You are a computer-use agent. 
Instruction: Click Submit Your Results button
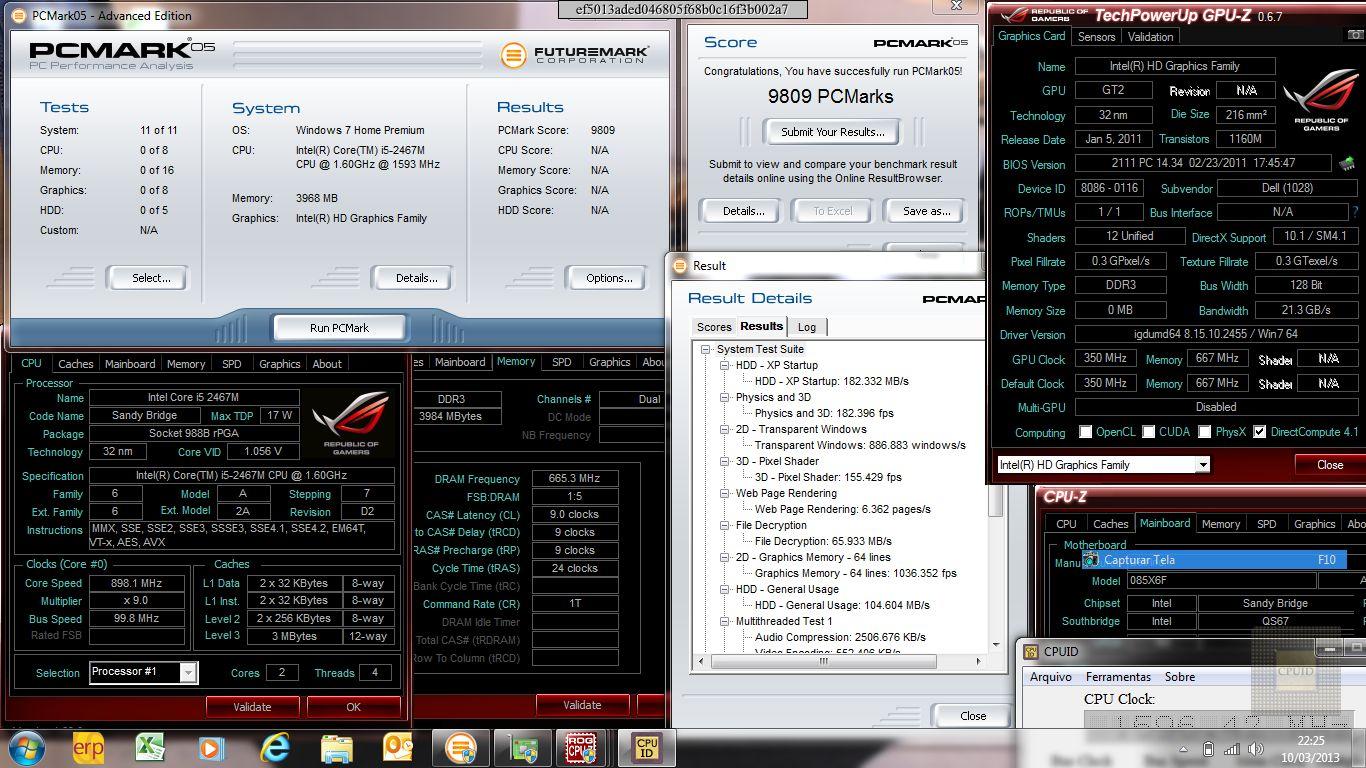coord(832,132)
